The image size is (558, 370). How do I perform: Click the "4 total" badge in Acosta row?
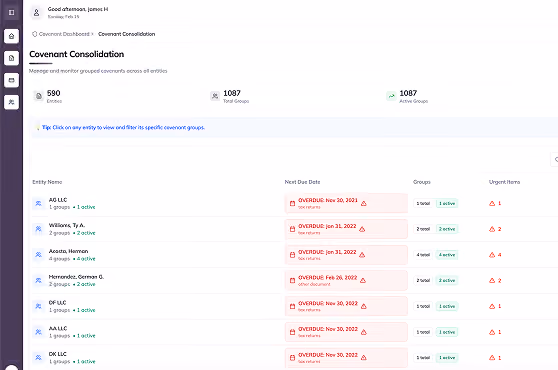pos(423,255)
